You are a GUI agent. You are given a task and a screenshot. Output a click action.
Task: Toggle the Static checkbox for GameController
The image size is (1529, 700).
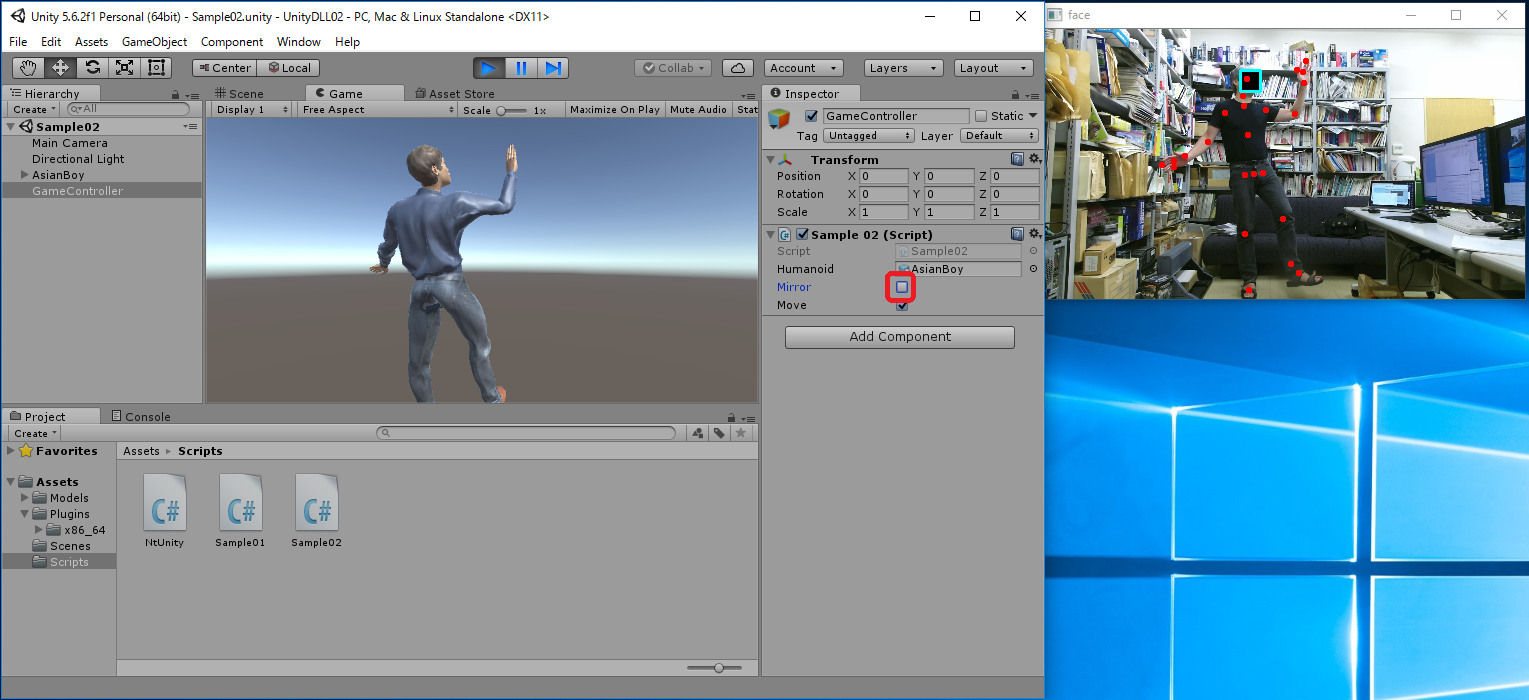coord(980,116)
